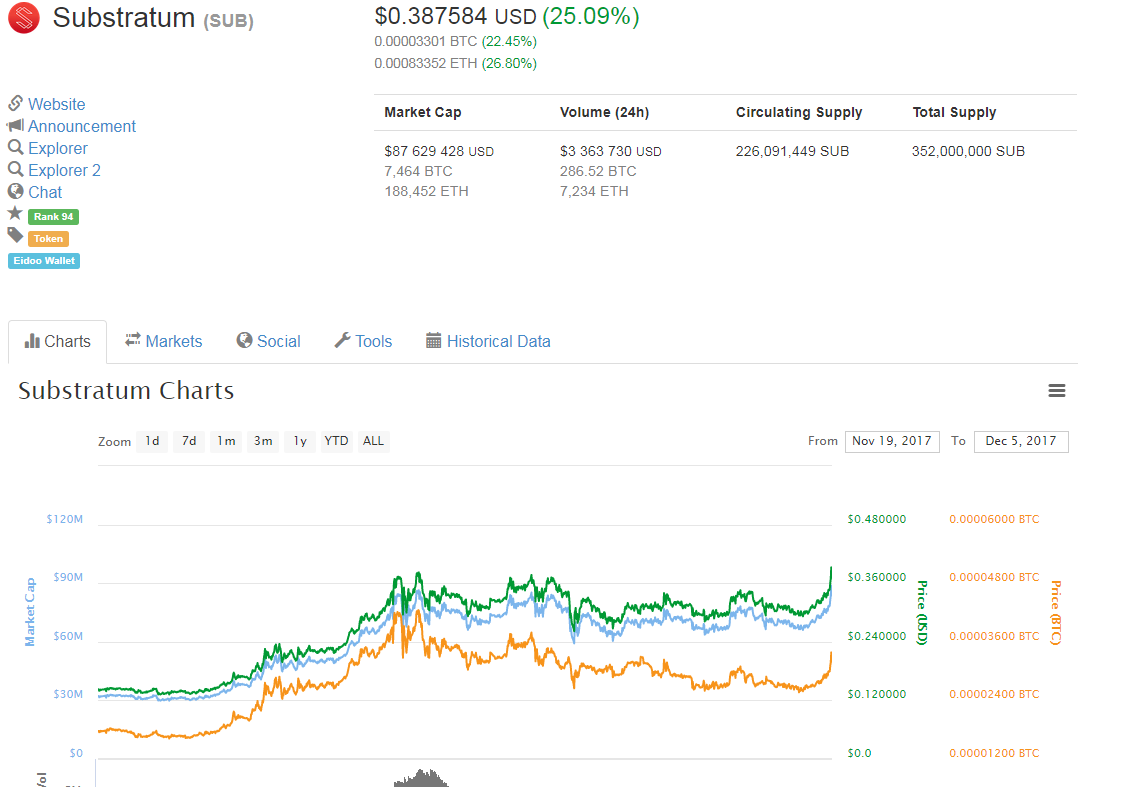Switch to the Charts tab
The height and width of the screenshot is (787, 1134).
(x=58, y=341)
